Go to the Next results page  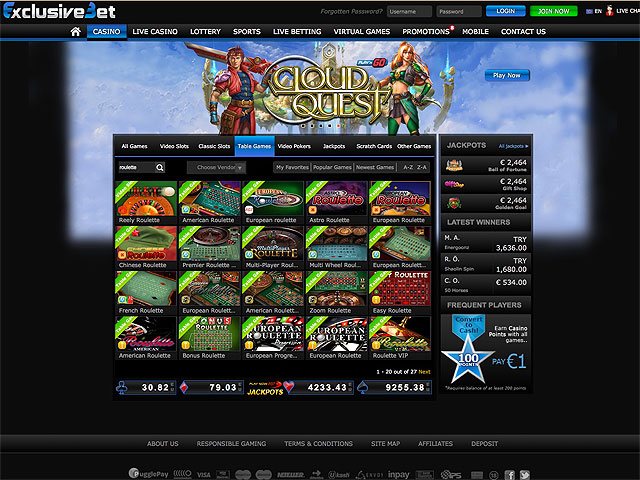(424, 372)
